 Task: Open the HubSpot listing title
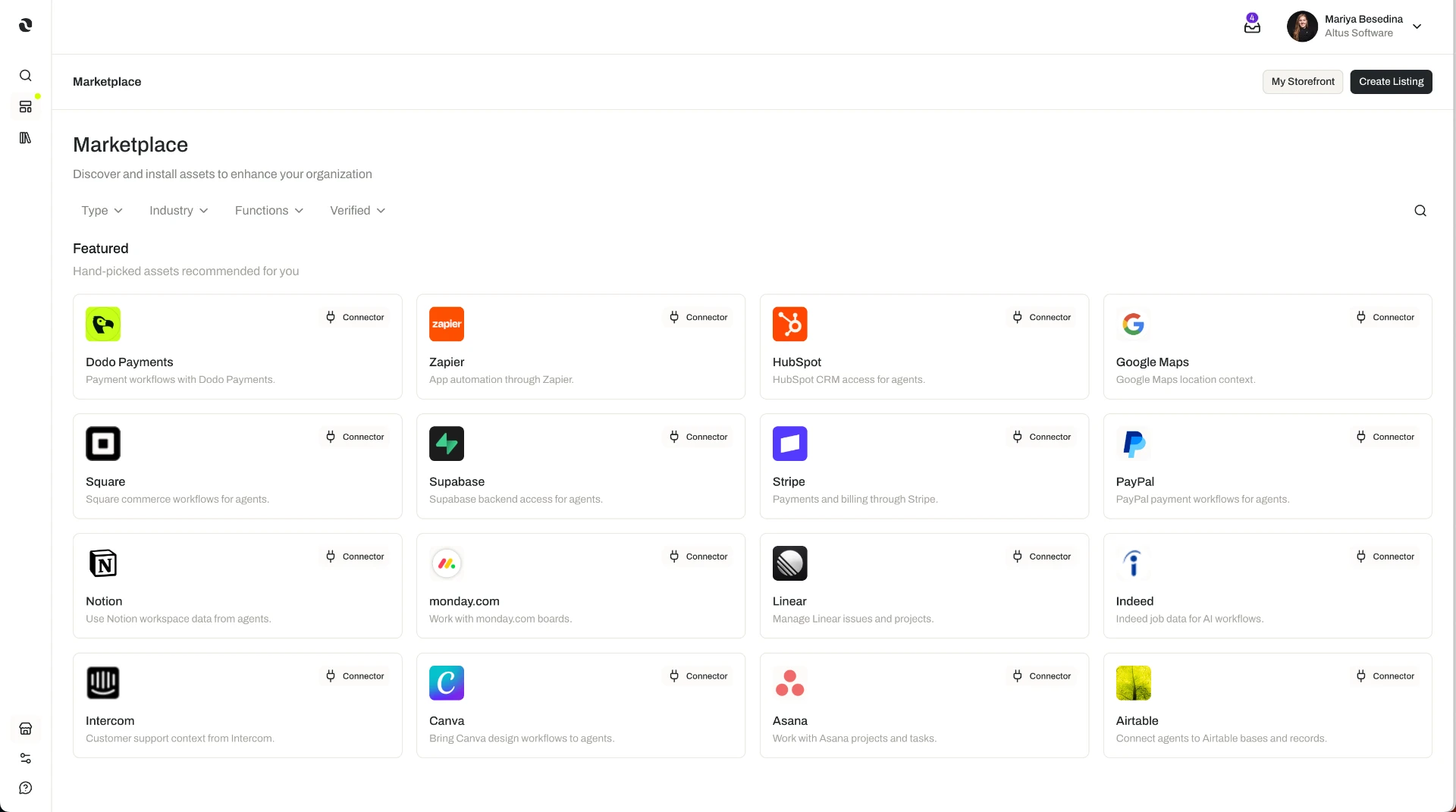[797, 362]
